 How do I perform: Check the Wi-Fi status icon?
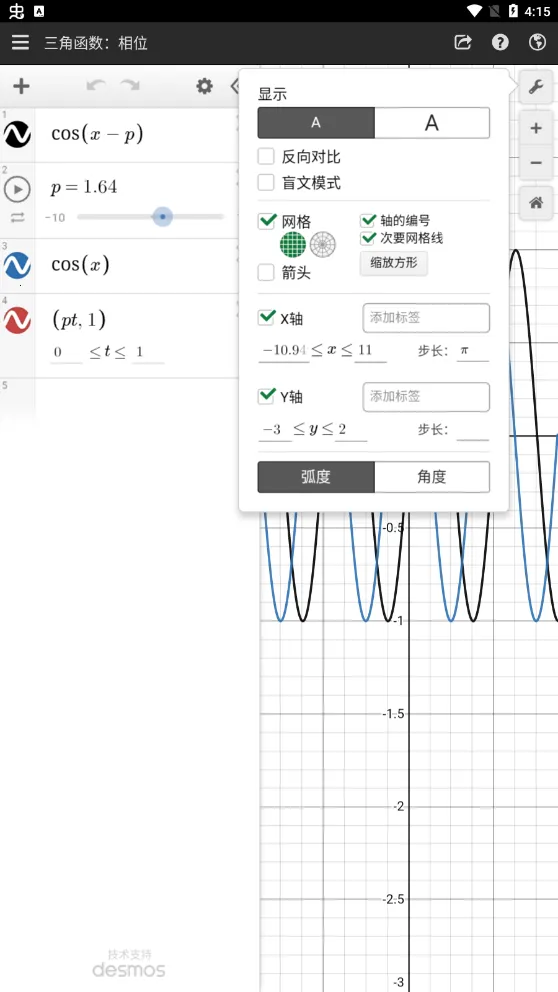tap(474, 11)
